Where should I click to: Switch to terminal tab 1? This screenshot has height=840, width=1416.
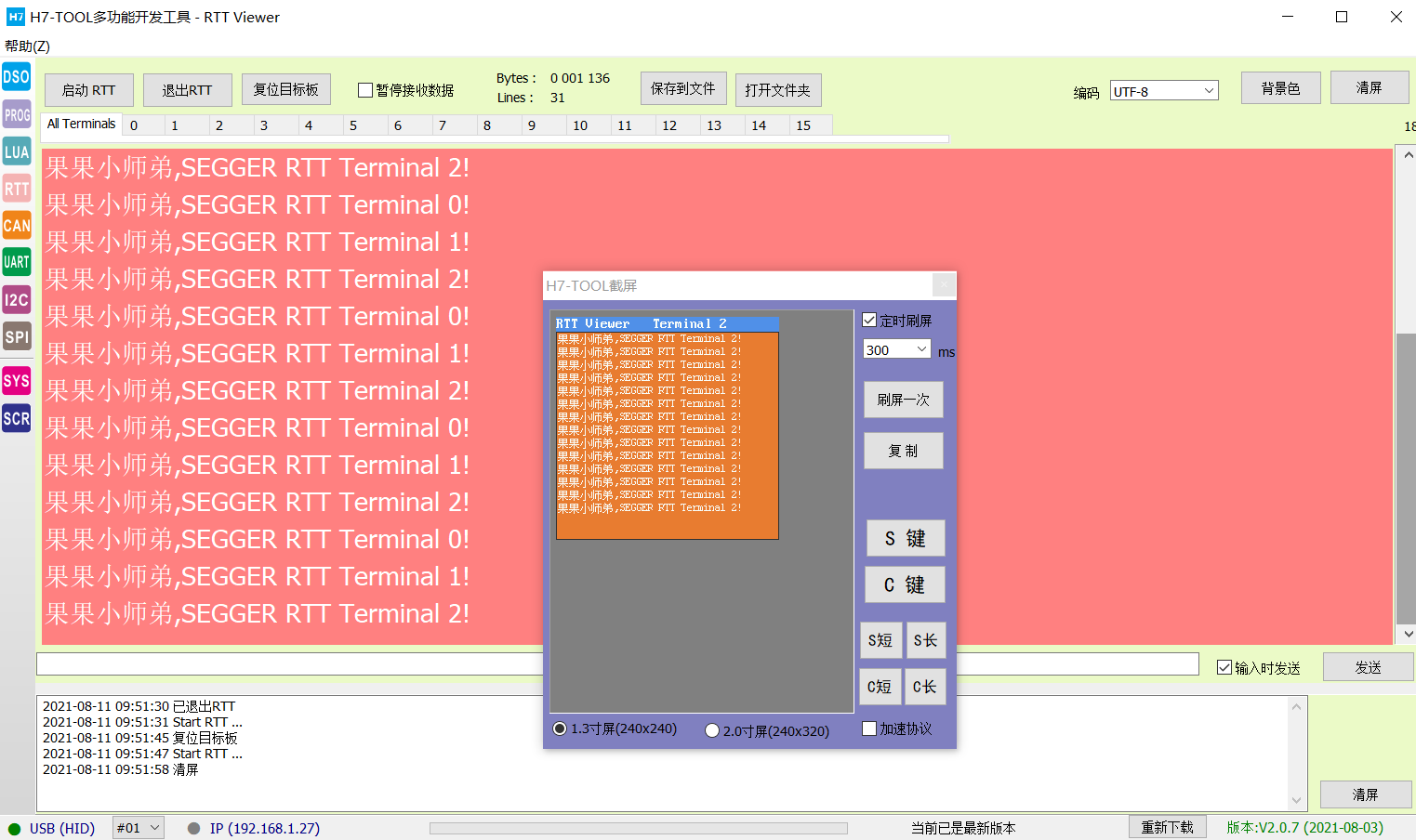pos(188,125)
